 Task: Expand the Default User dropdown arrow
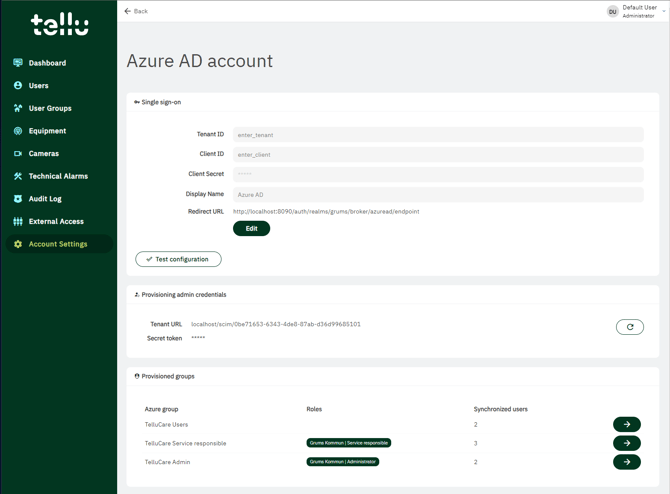pyautogui.click(x=664, y=12)
